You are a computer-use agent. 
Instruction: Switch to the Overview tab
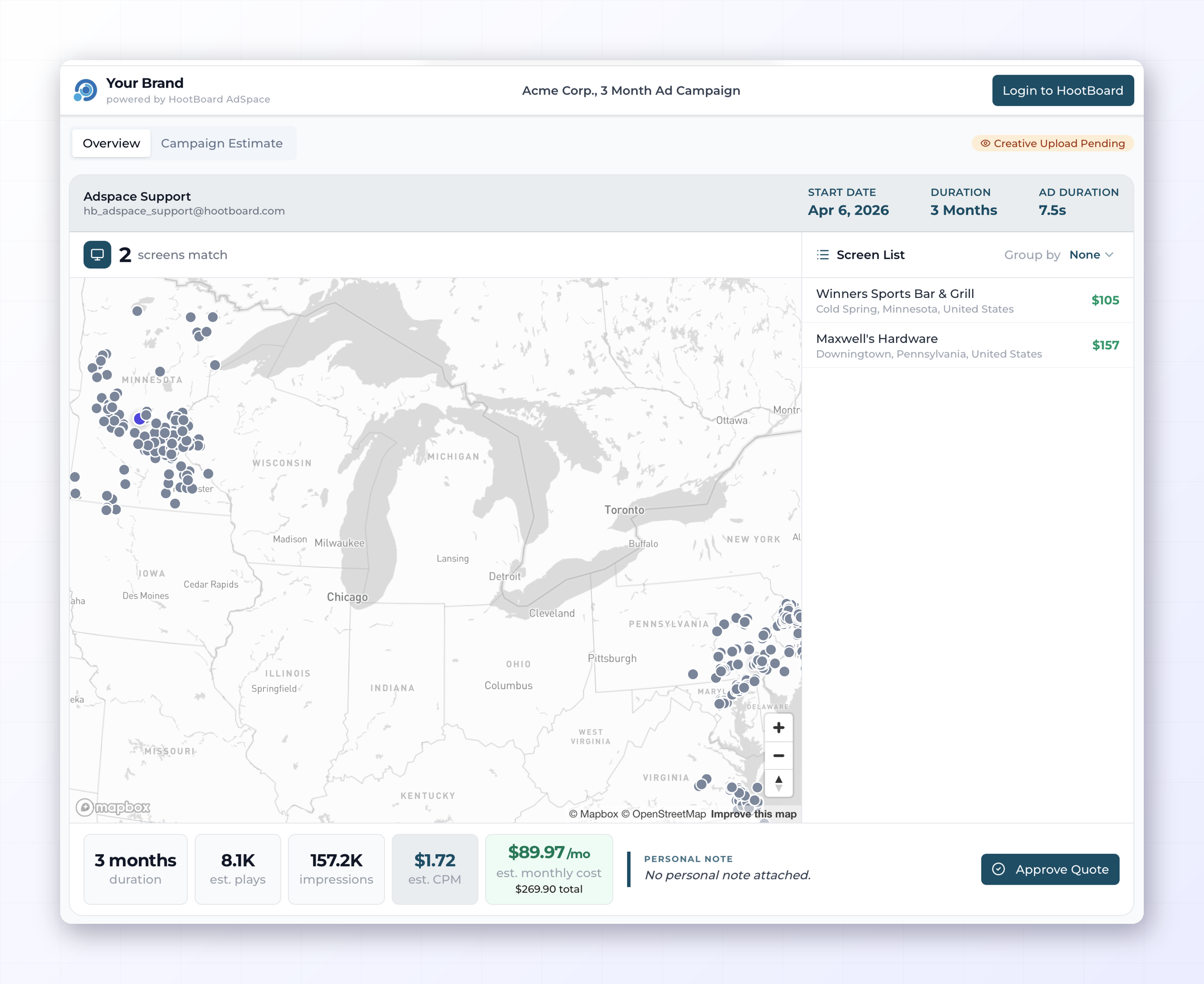tap(111, 143)
